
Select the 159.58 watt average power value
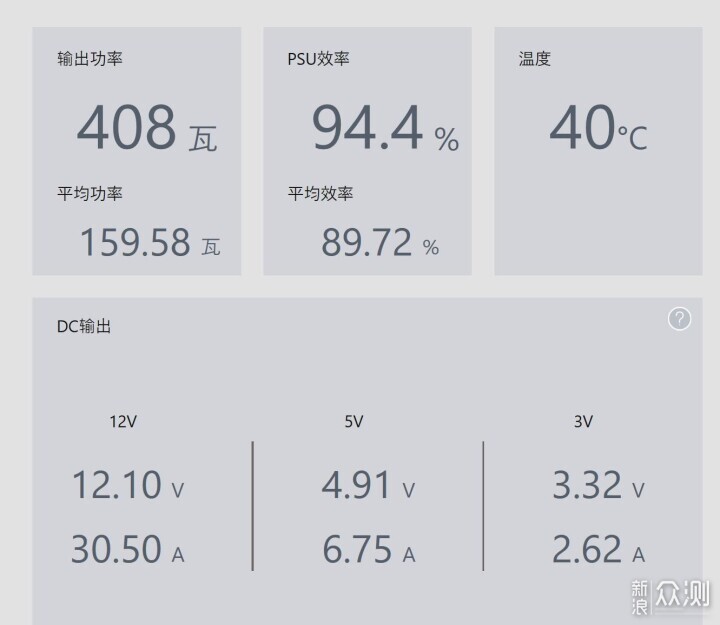pyautogui.click(x=150, y=242)
